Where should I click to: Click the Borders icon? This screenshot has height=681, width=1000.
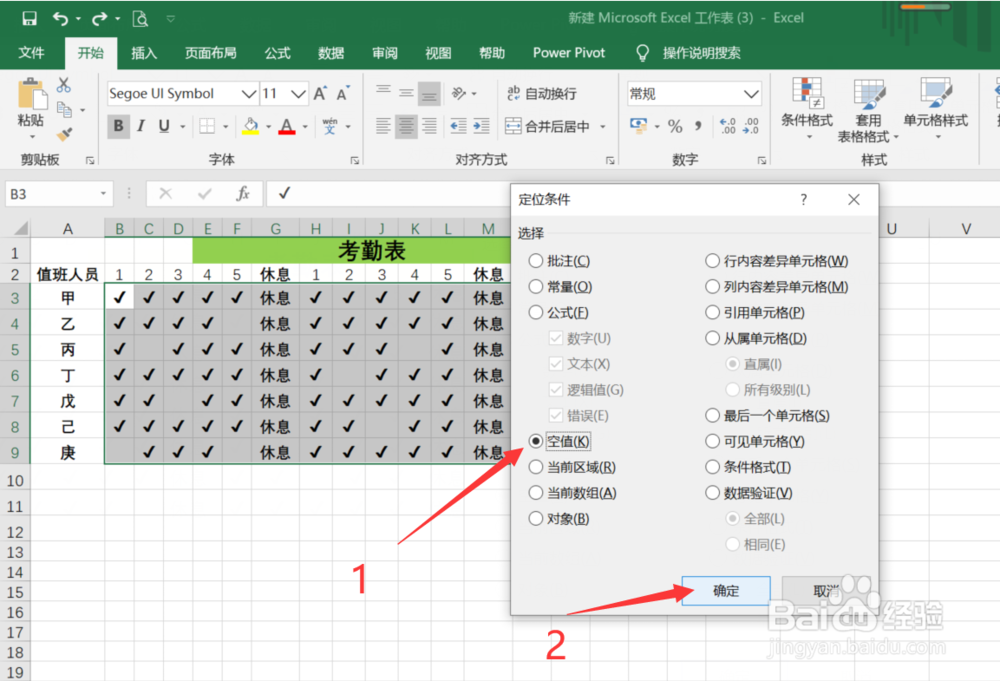click(207, 126)
